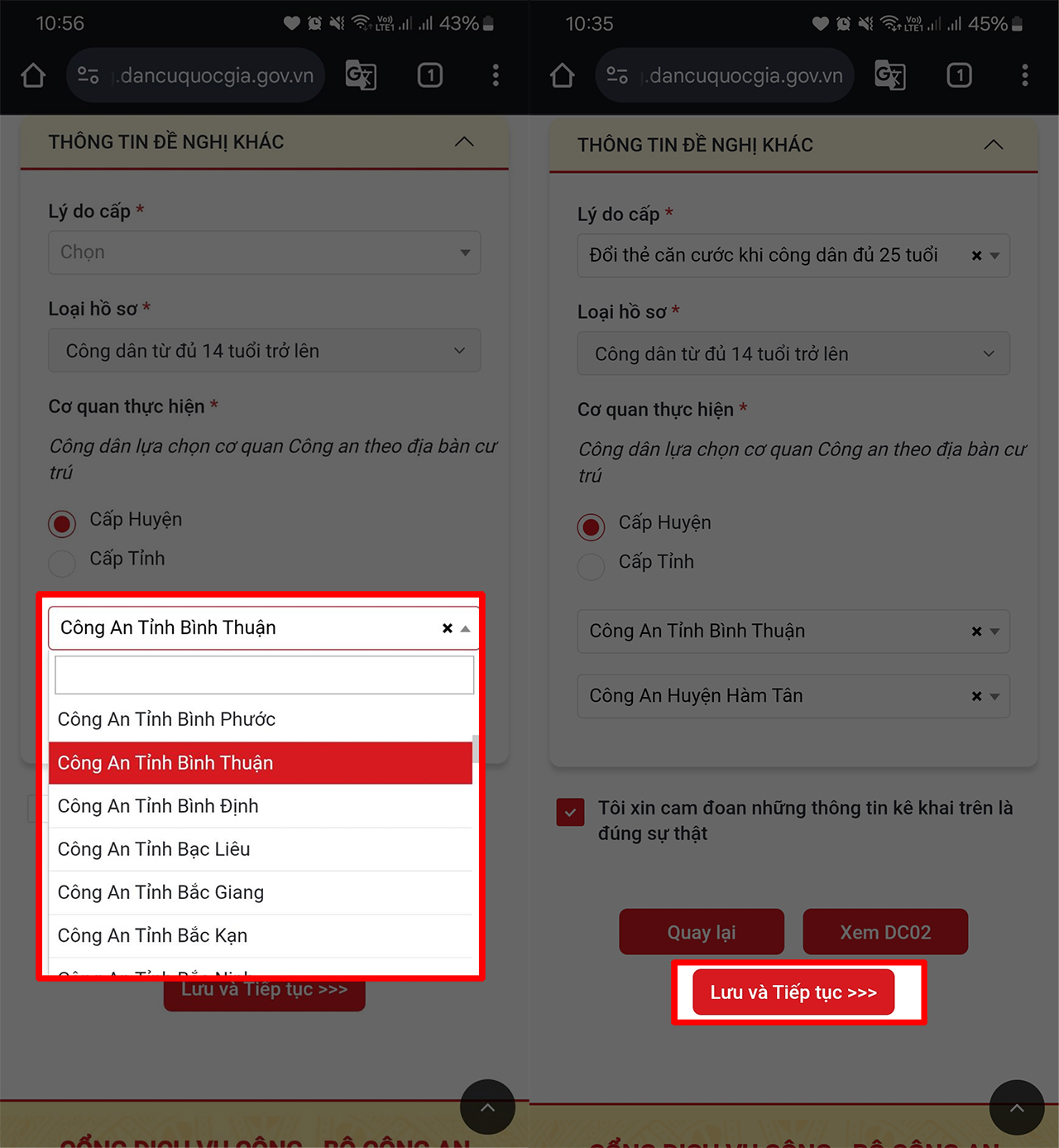Viewport: 1059px width, 1148px height.
Task: Tap site settings icon in left address bar
Action: (x=88, y=75)
